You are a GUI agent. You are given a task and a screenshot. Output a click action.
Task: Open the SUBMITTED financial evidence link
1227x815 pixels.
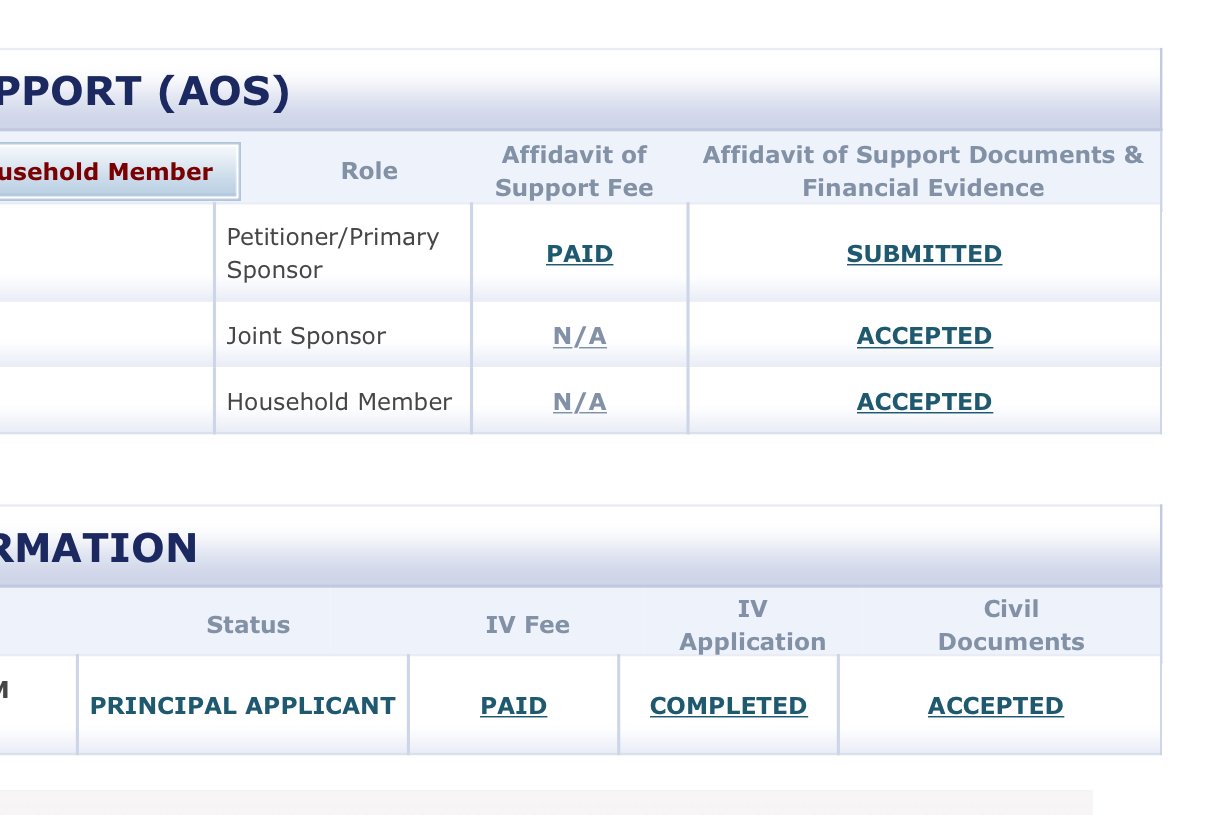(x=924, y=254)
